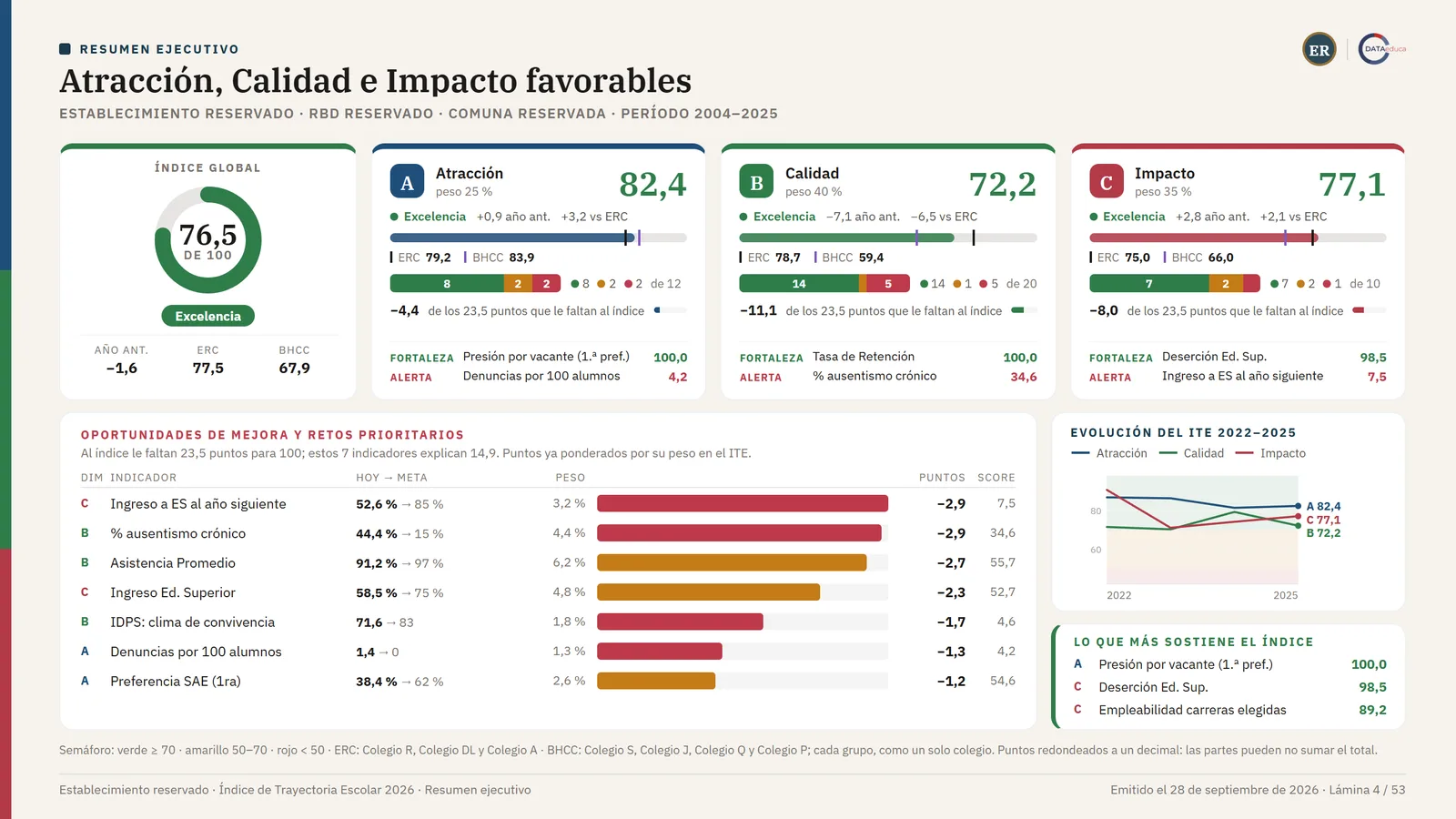Click the SCORE column header
Viewport: 1456px width, 819px height.
996,478
